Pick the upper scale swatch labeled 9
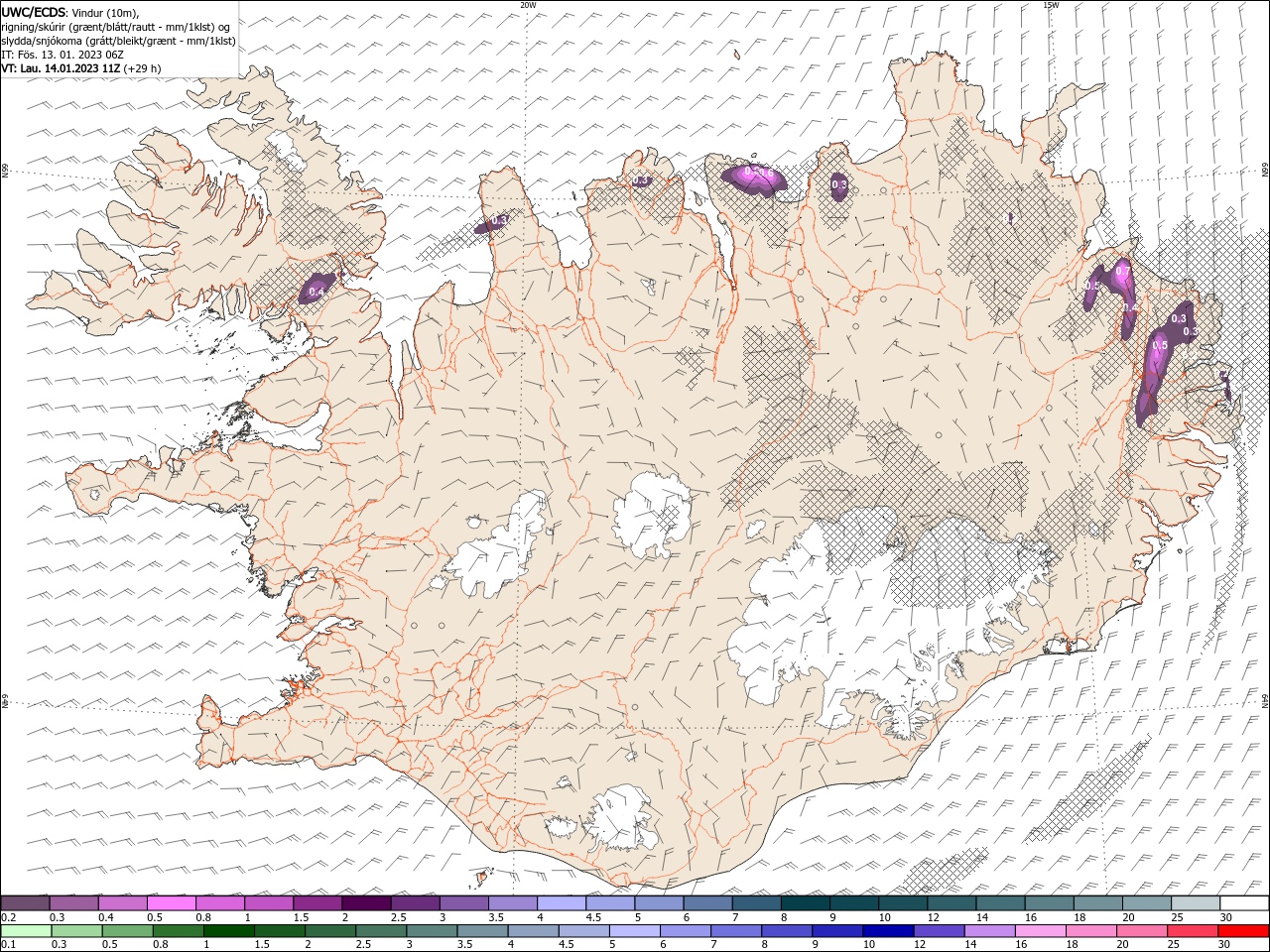Viewport: 1270px width, 952px height. click(x=852, y=903)
